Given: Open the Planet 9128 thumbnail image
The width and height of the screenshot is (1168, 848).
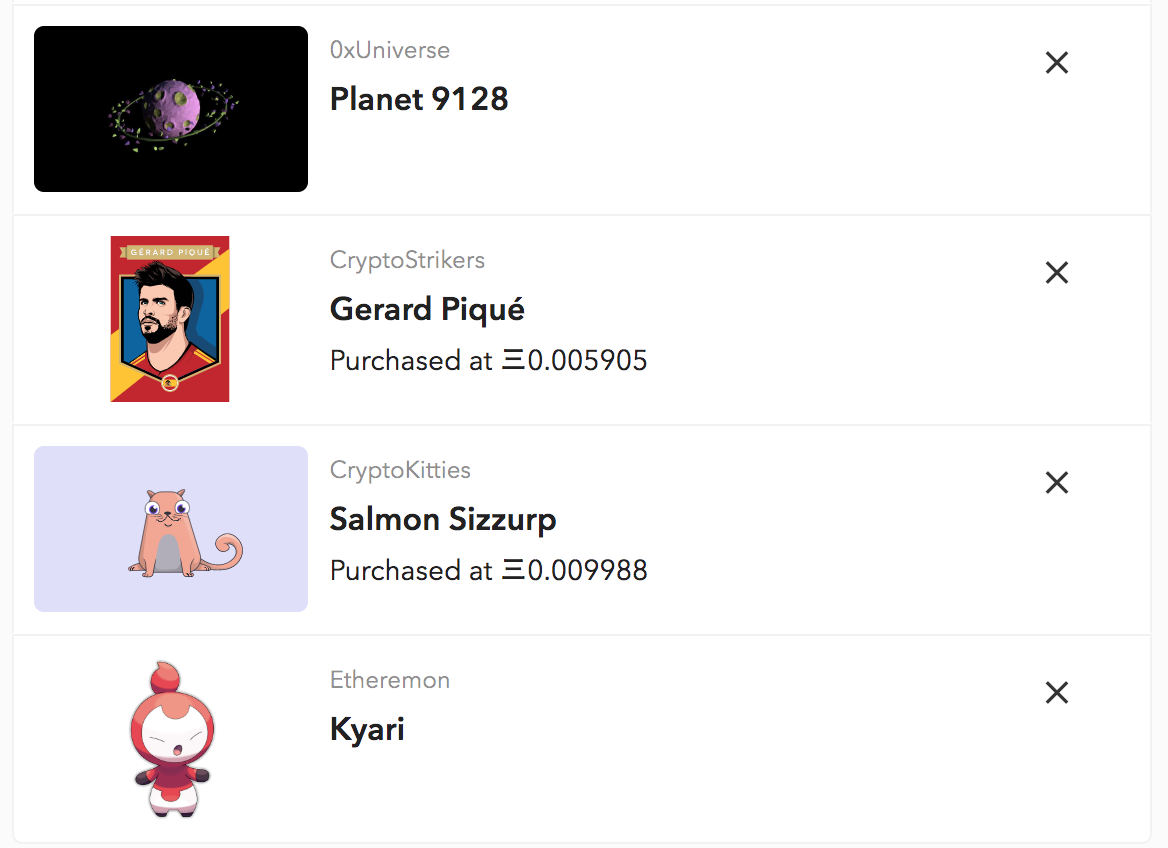Looking at the screenshot, I should click(x=171, y=109).
